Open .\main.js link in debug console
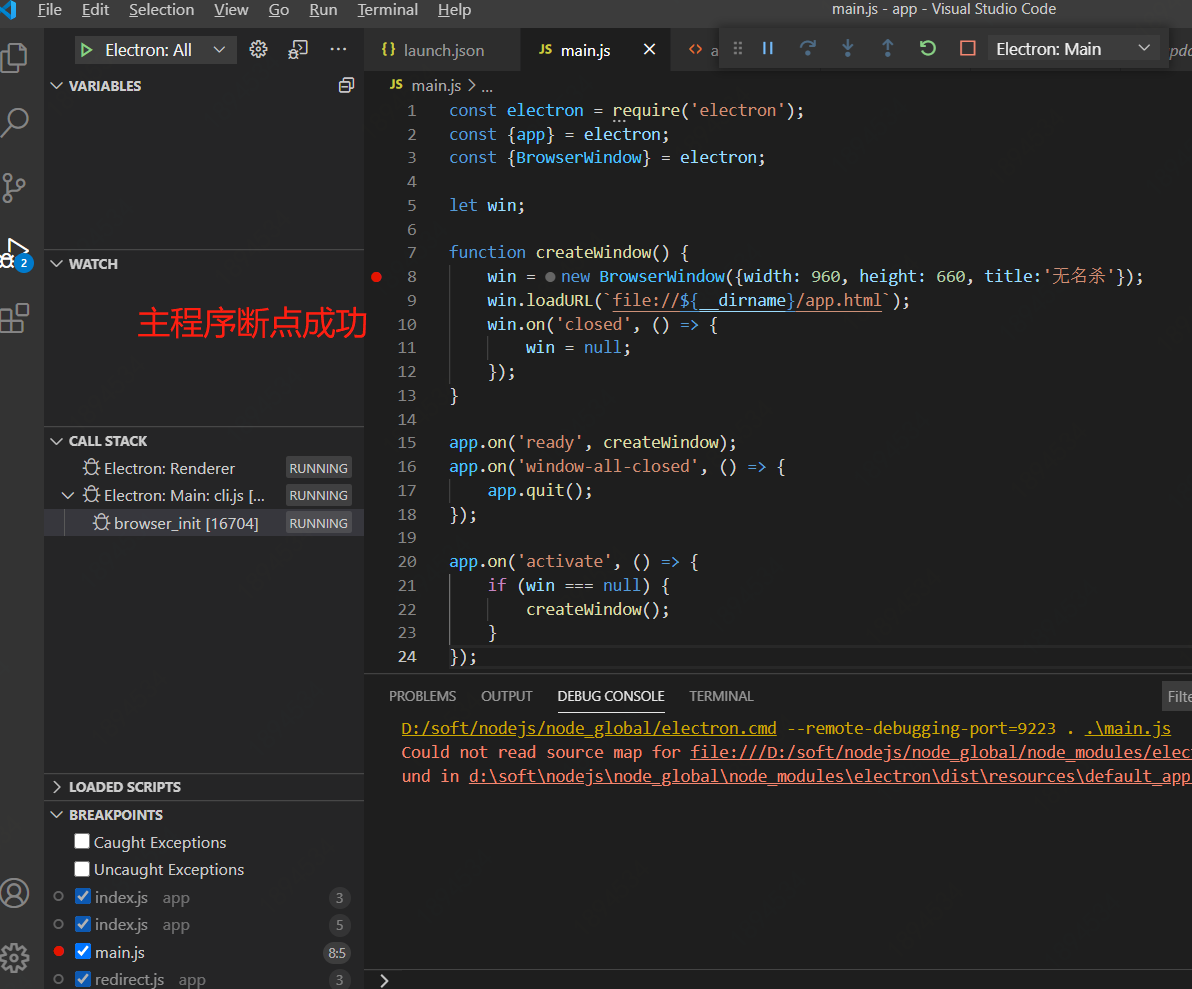Screen dimensions: 1192x989 pos(1127,728)
